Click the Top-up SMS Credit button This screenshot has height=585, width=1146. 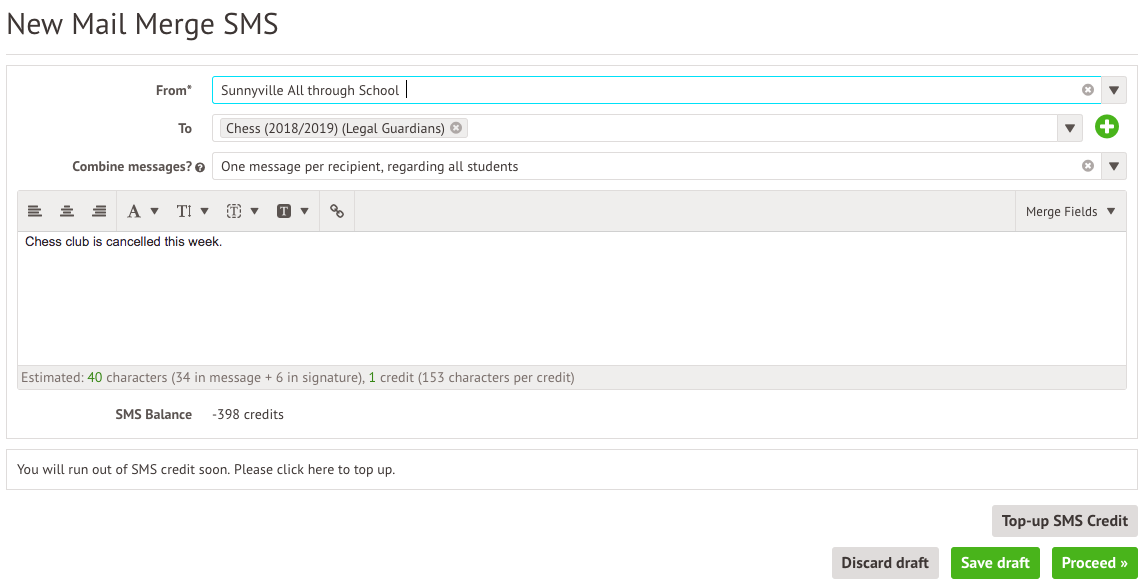pos(1065,521)
